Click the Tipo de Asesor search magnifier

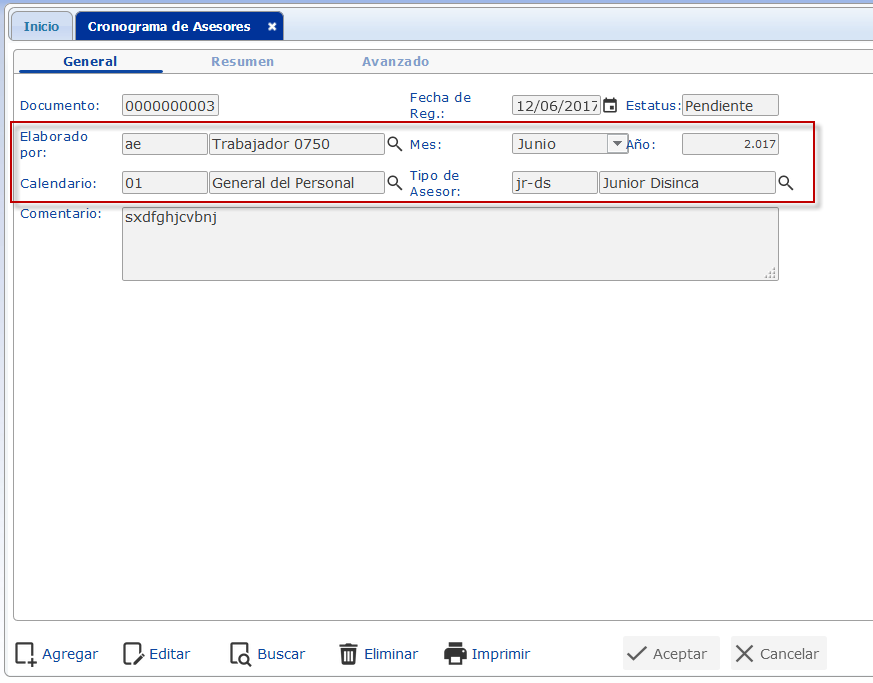click(786, 183)
